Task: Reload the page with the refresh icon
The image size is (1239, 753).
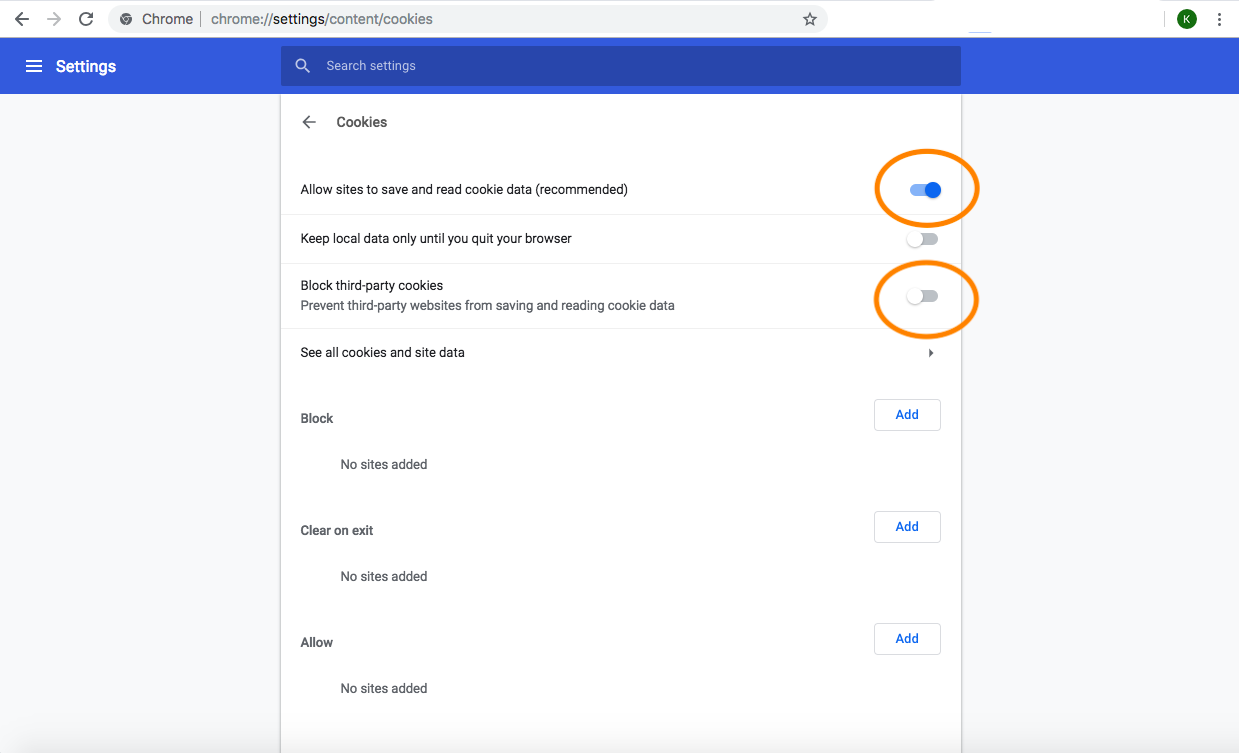Action: click(x=86, y=19)
